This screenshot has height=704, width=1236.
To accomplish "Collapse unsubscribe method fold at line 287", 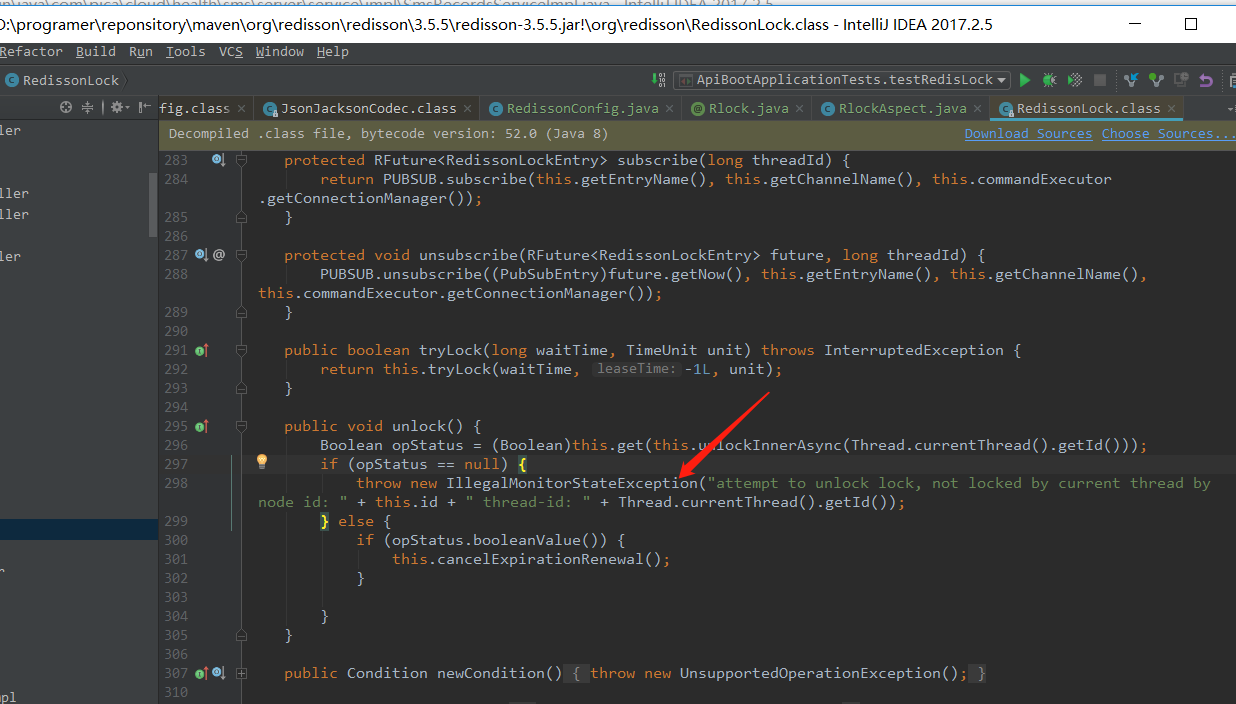I will (x=241, y=255).
